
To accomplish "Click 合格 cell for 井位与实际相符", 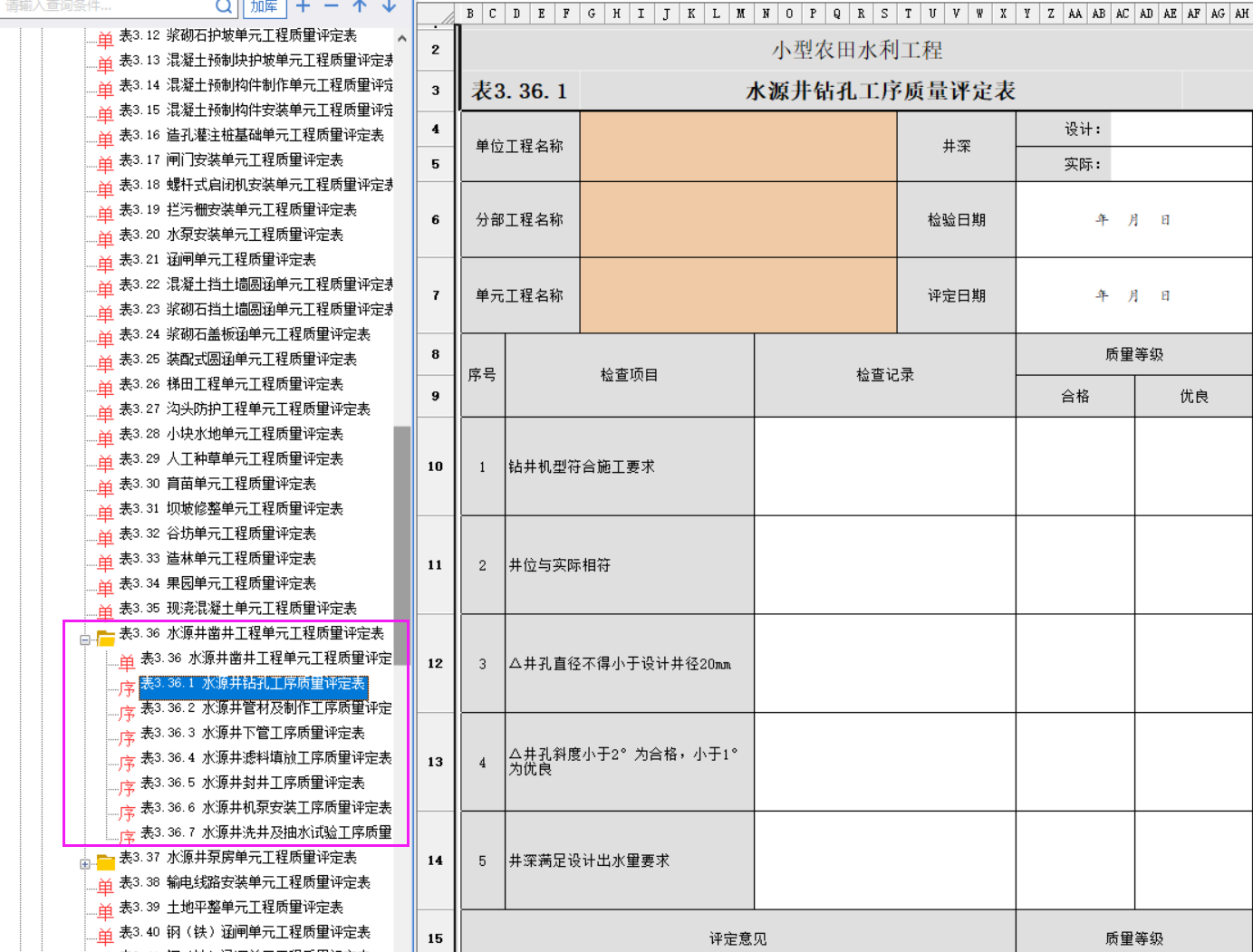I will (x=1075, y=565).
